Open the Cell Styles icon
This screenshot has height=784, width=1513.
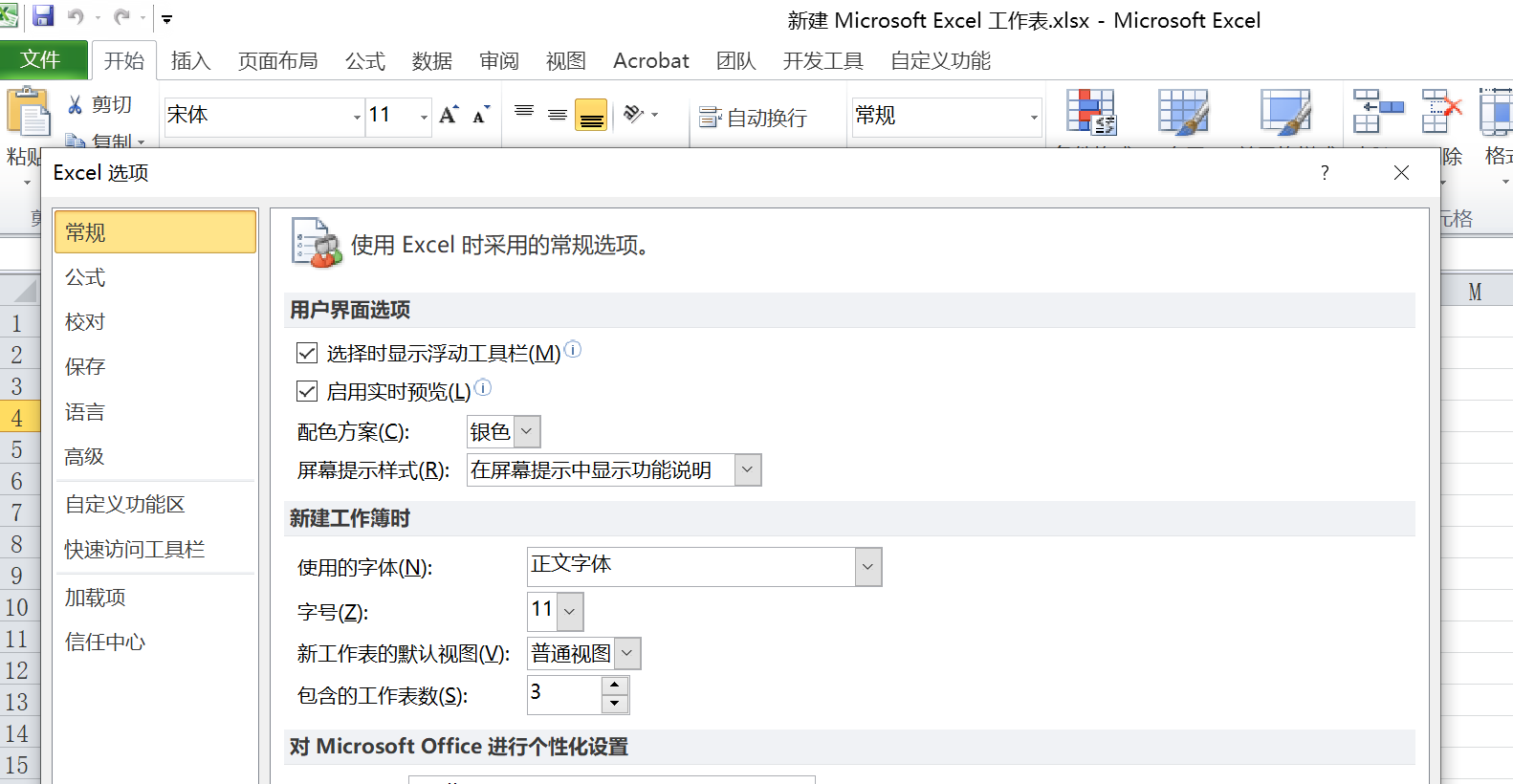[1286, 112]
